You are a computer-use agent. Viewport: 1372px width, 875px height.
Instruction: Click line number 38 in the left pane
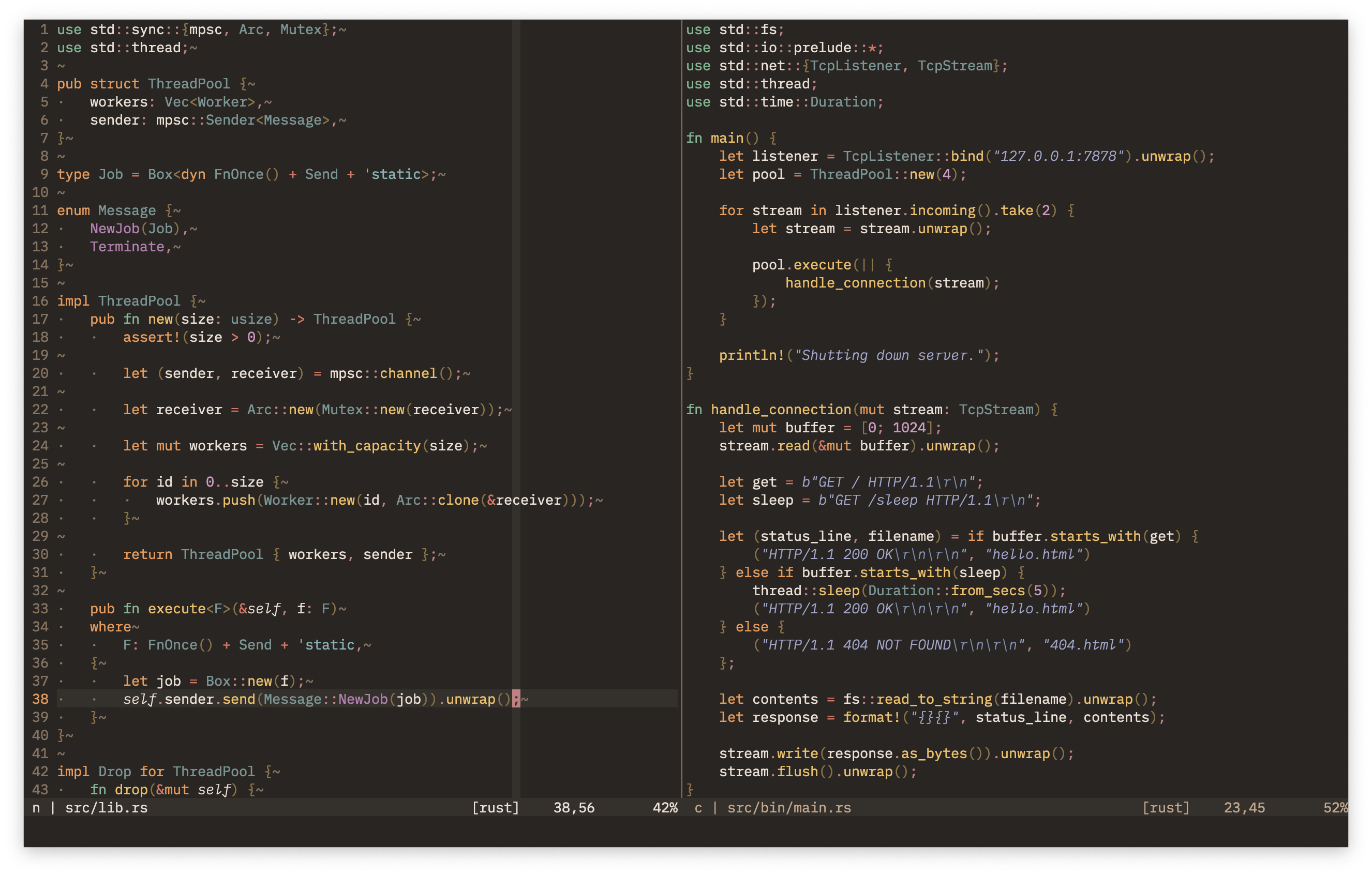click(x=40, y=699)
